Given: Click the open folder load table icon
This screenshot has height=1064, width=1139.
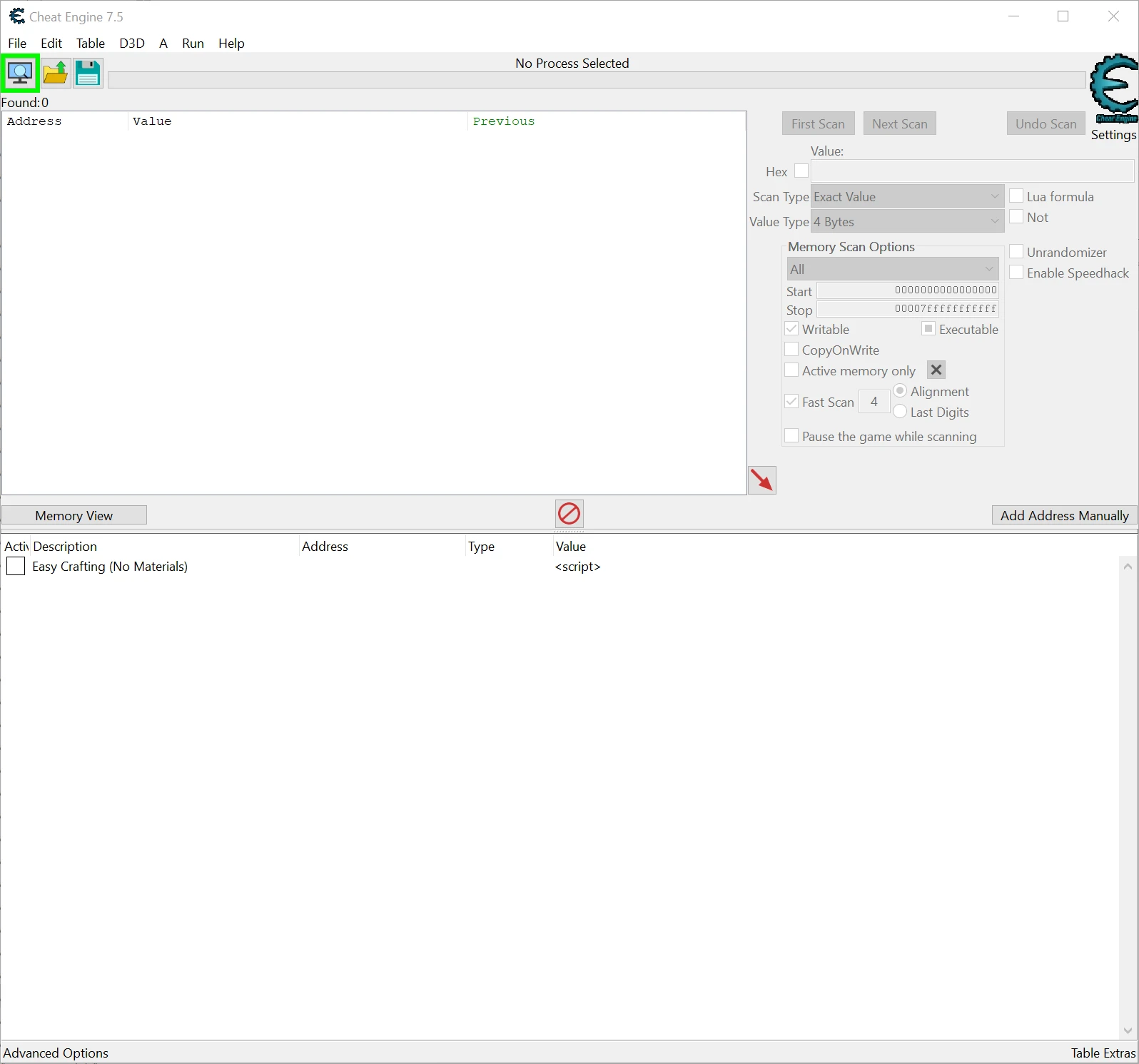Looking at the screenshot, I should (x=55, y=73).
